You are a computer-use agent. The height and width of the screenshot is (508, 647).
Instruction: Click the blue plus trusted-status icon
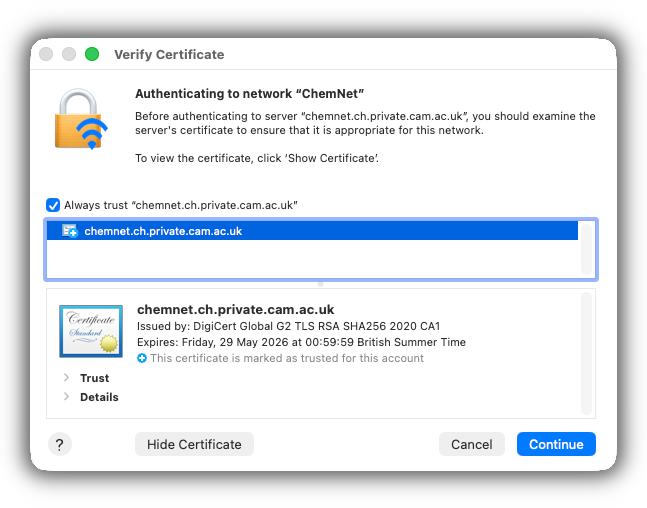[142, 358]
